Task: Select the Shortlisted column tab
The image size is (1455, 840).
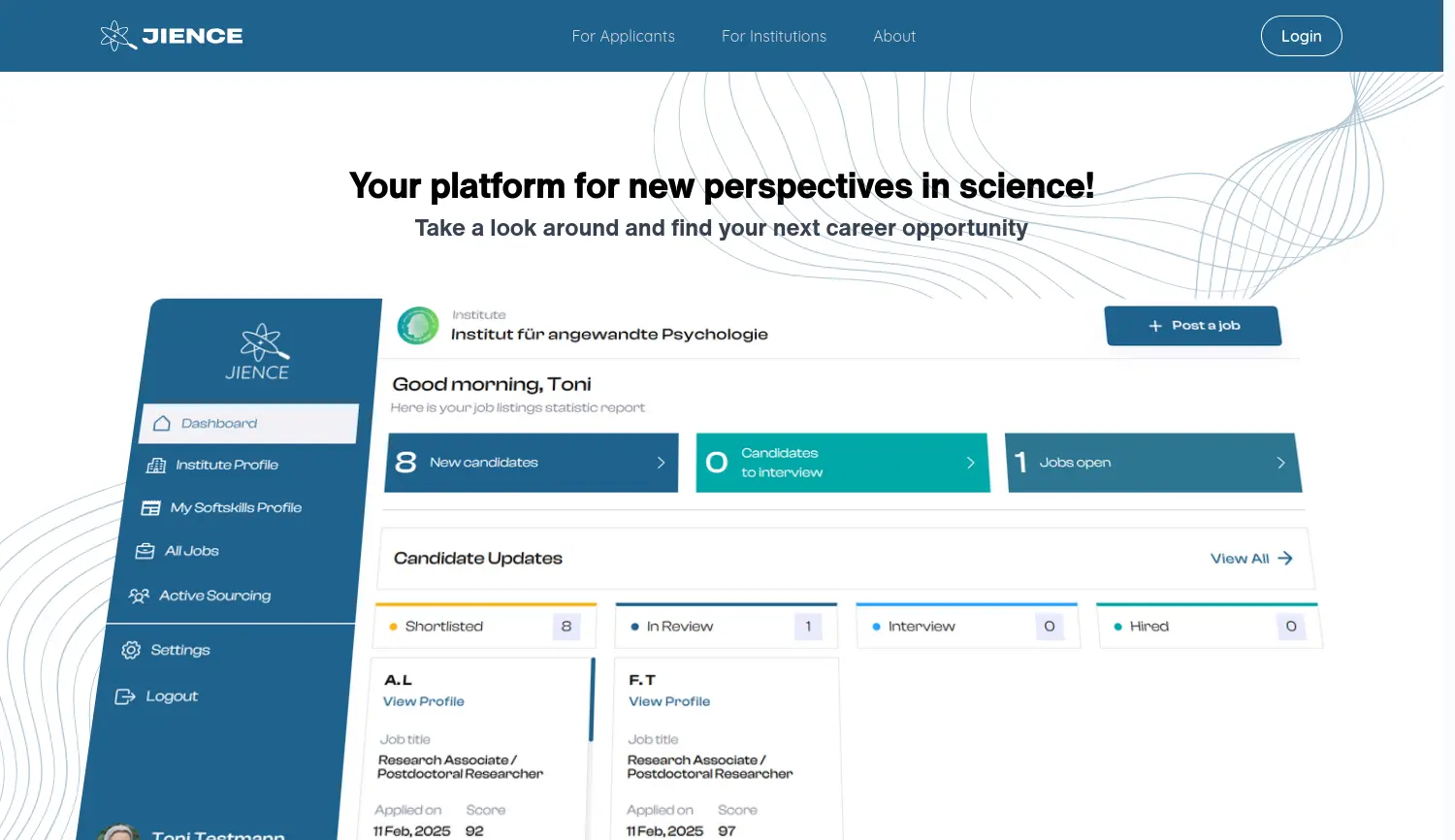Action: [x=485, y=627]
